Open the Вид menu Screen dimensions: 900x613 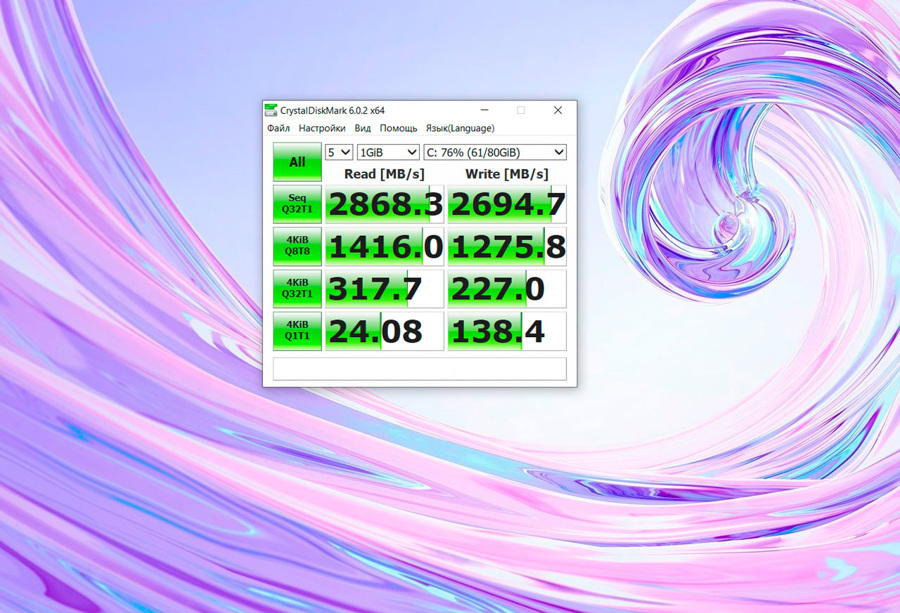(x=362, y=128)
